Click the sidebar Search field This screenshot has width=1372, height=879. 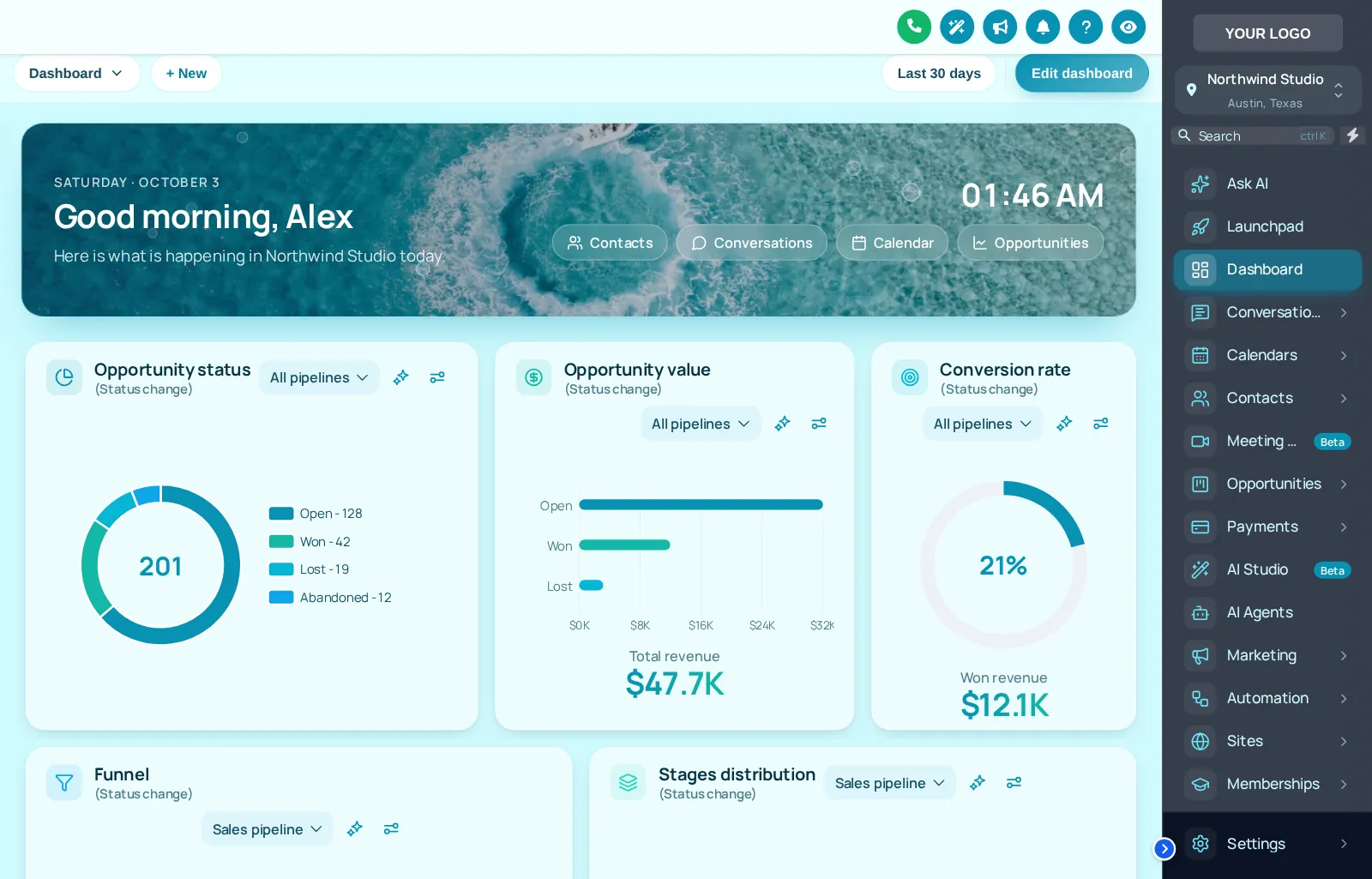coord(1253,135)
